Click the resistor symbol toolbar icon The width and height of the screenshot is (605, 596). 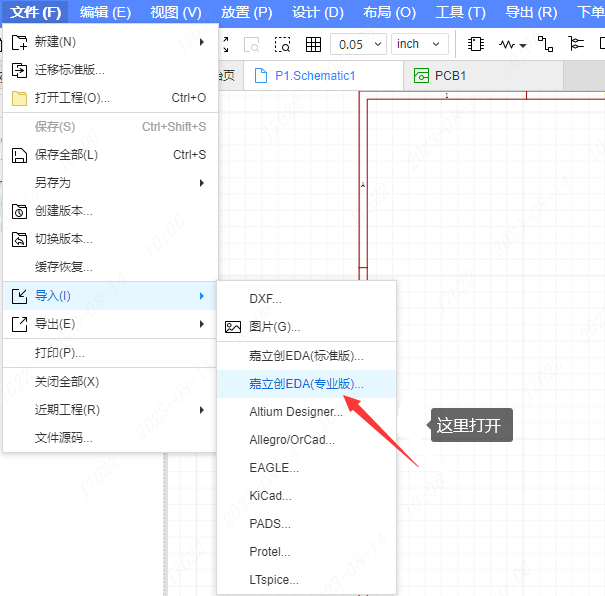pos(507,45)
